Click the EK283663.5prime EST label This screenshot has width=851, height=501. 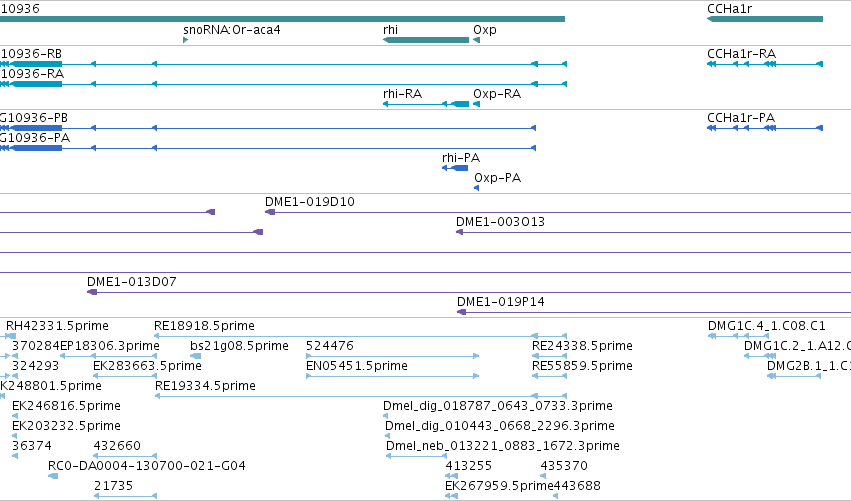147,366
